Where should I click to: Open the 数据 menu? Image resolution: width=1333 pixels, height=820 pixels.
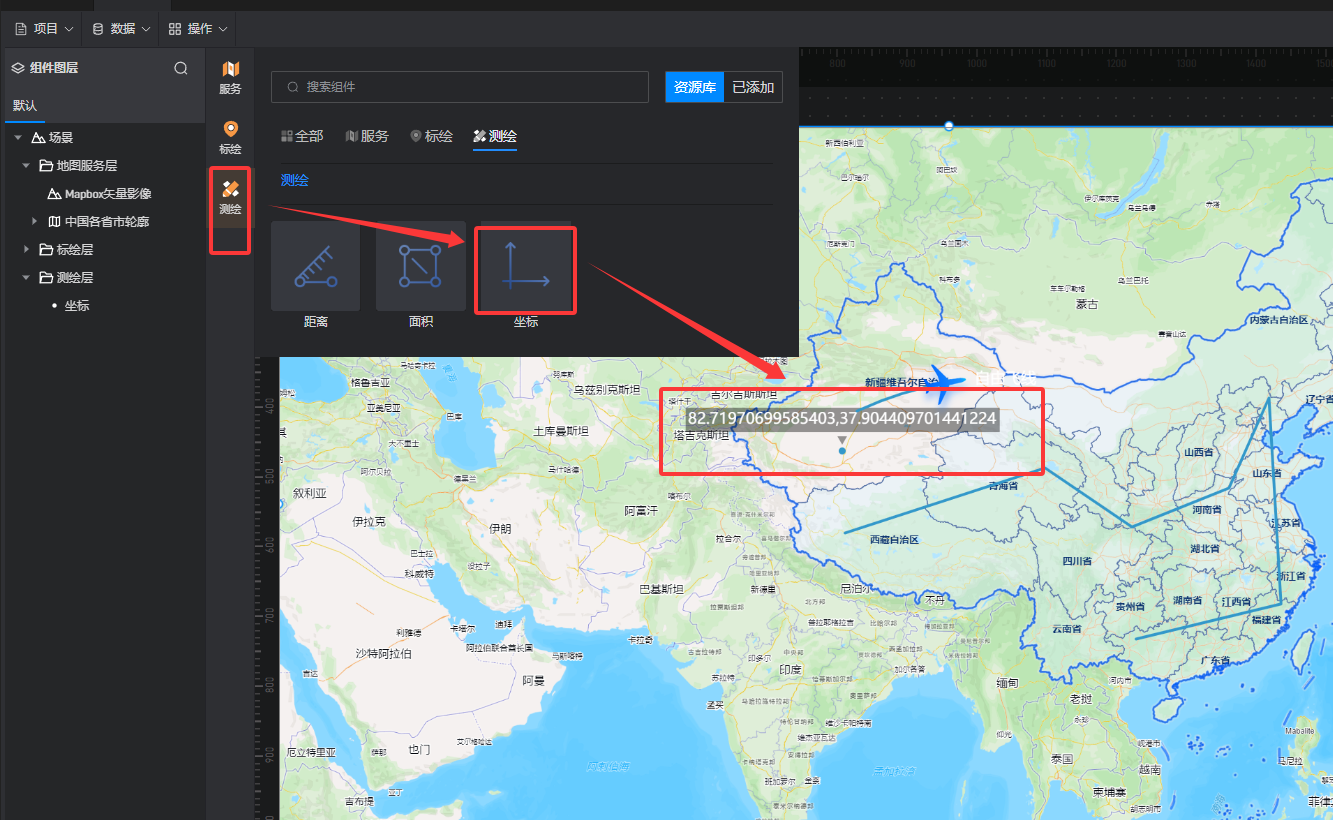[121, 29]
